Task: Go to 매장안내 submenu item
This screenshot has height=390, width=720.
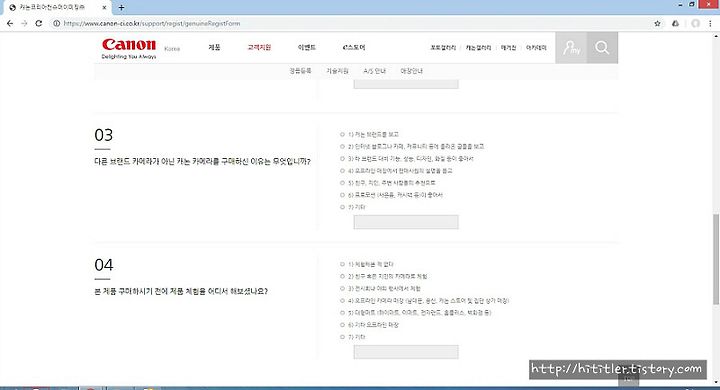Action: 411,71
